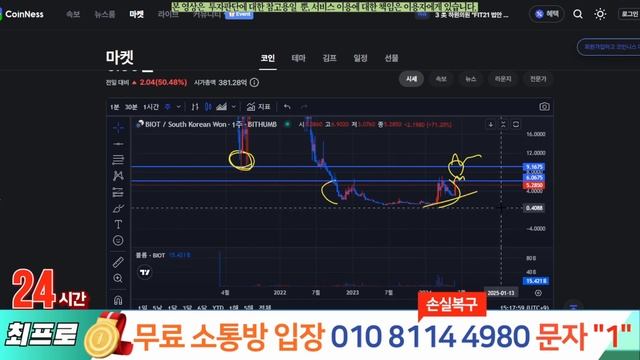Click the undo arrow
Screen dimensions: 640x360
[287, 107]
